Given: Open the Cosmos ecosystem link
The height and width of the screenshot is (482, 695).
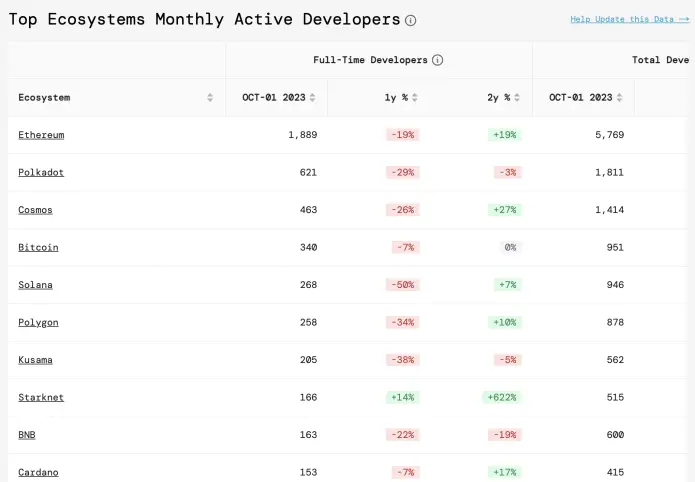Looking at the screenshot, I should coord(35,210).
